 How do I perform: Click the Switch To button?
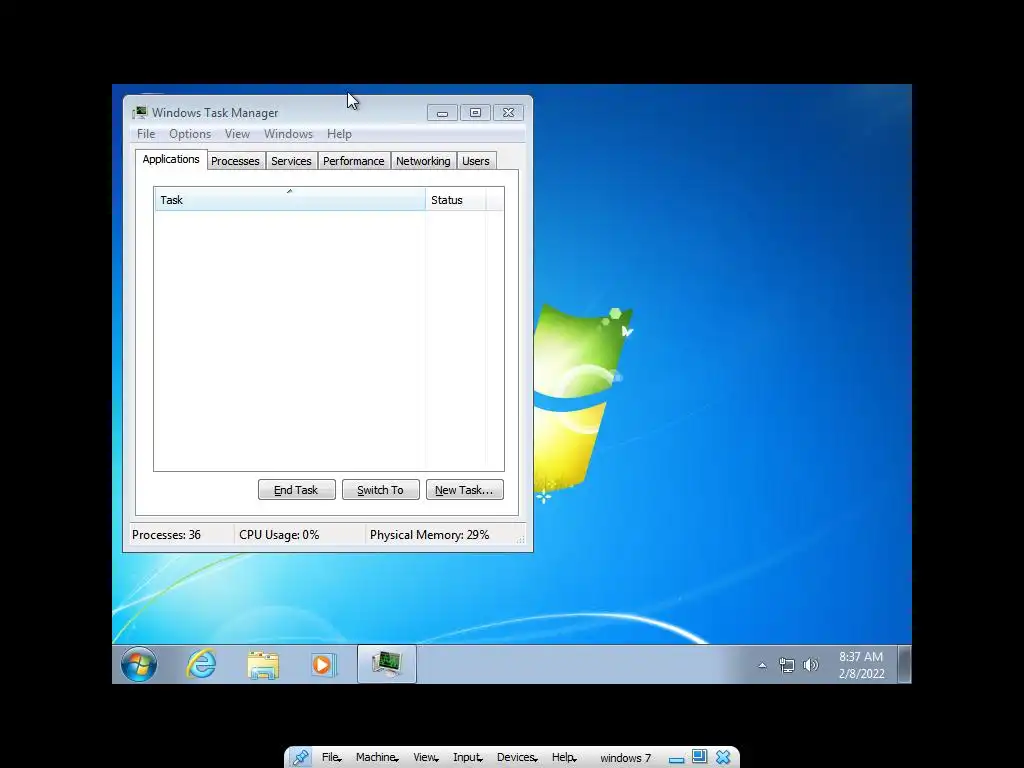point(381,490)
